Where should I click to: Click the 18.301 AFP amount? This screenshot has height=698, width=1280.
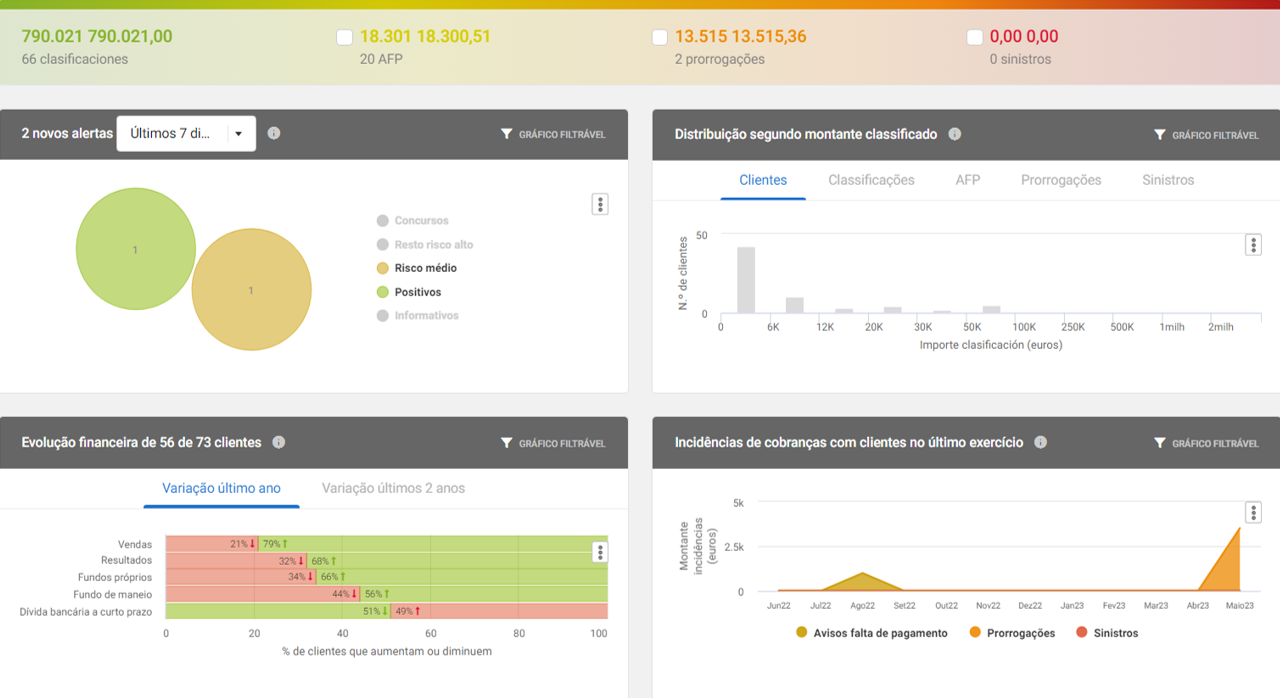[425, 36]
